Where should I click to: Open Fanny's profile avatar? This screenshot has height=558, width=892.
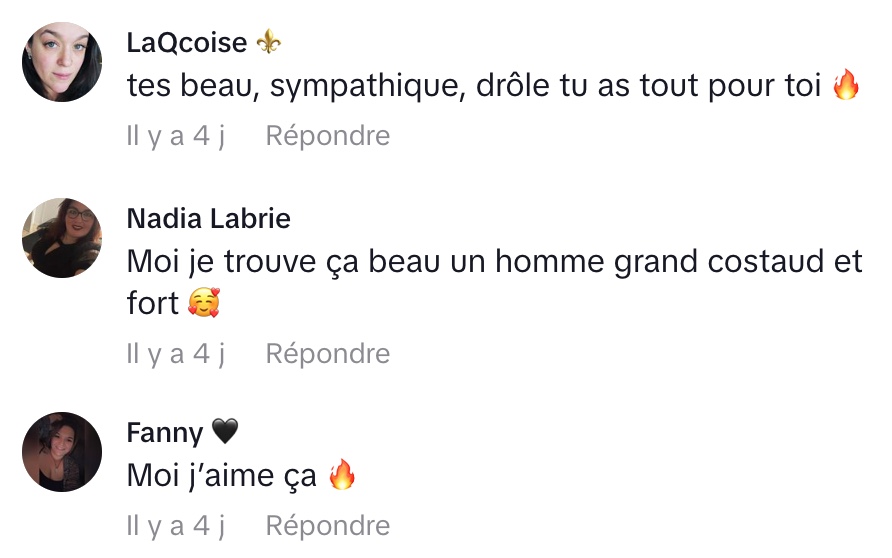62,452
